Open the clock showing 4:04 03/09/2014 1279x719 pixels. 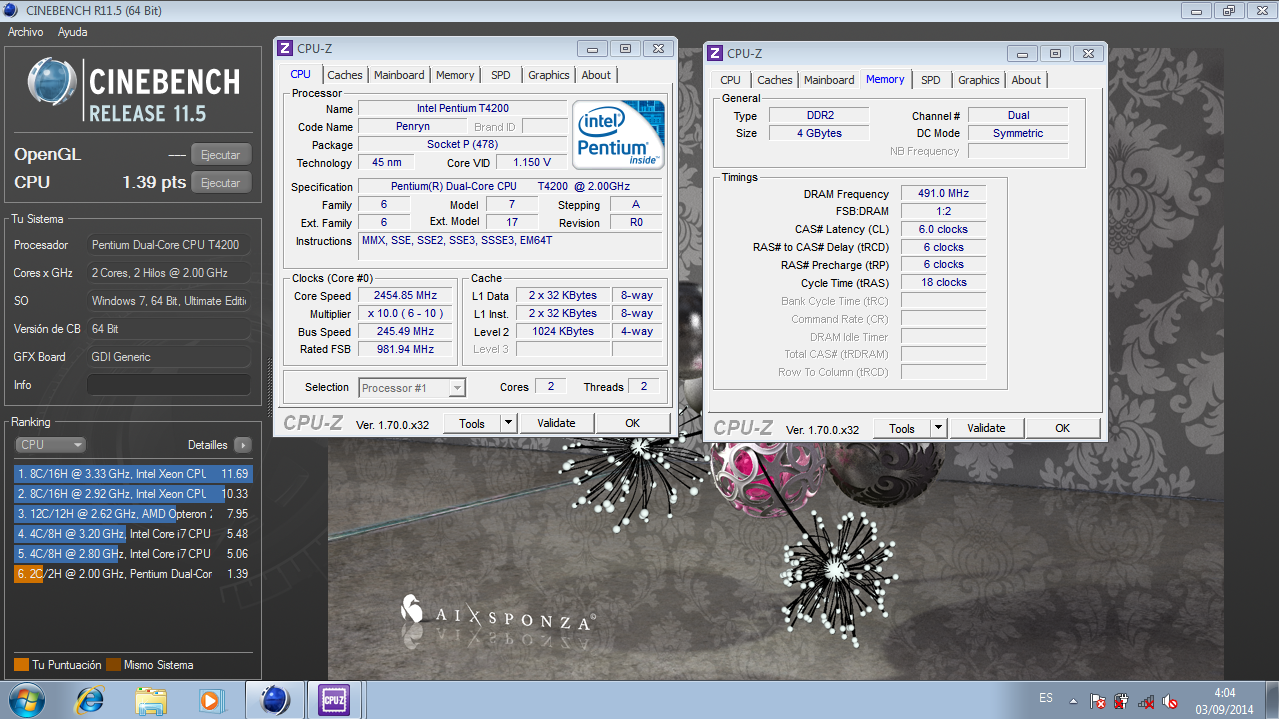pos(1224,700)
